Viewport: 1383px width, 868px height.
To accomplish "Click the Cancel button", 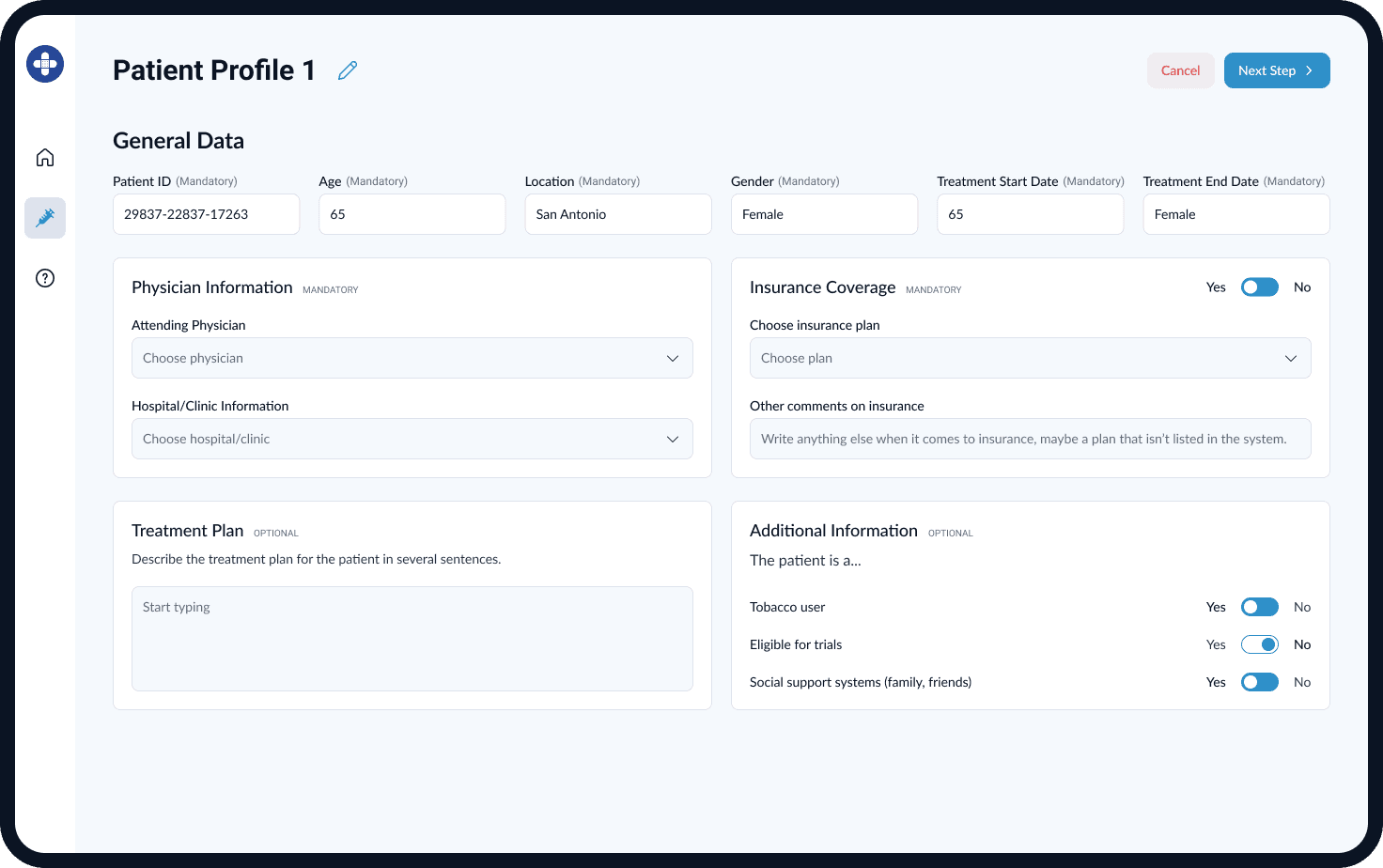I will 1180,70.
